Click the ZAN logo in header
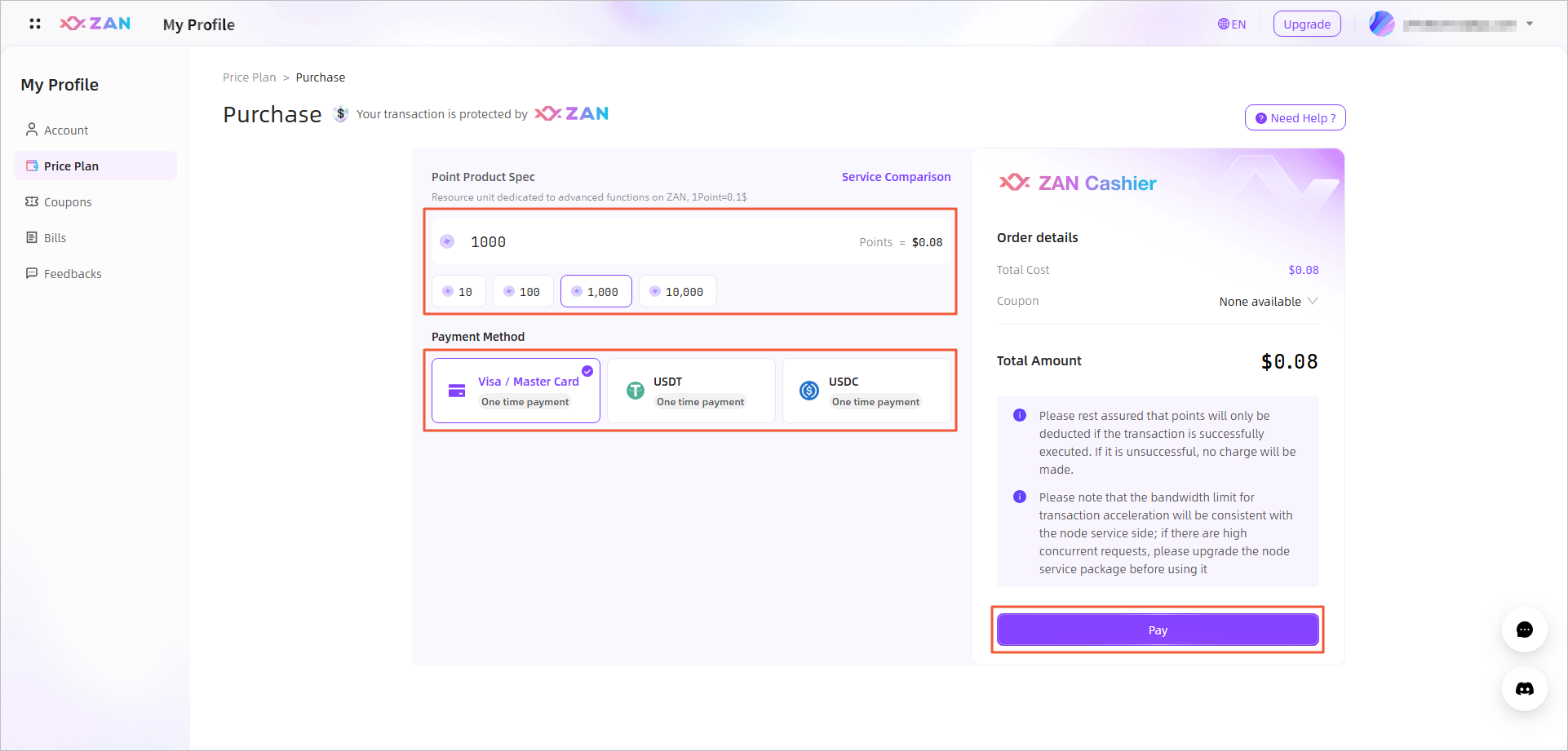Image resolution: width=1568 pixels, height=751 pixels. pyautogui.click(x=95, y=24)
